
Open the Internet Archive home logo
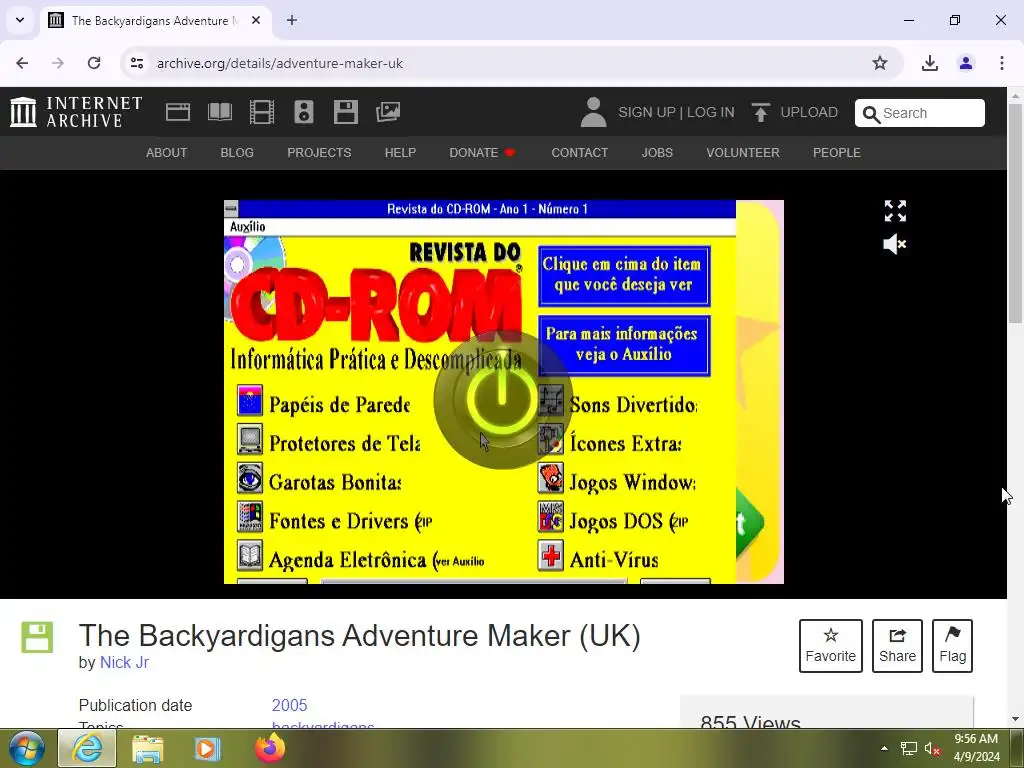point(76,112)
